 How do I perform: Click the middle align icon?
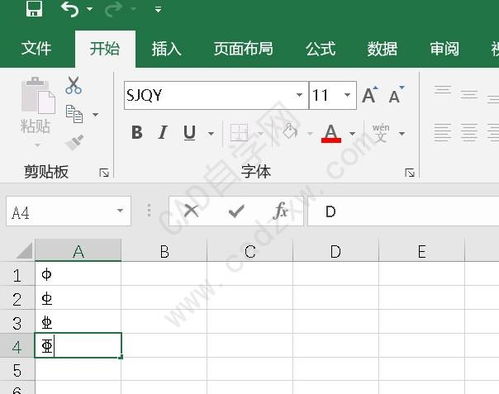[x=469, y=94]
